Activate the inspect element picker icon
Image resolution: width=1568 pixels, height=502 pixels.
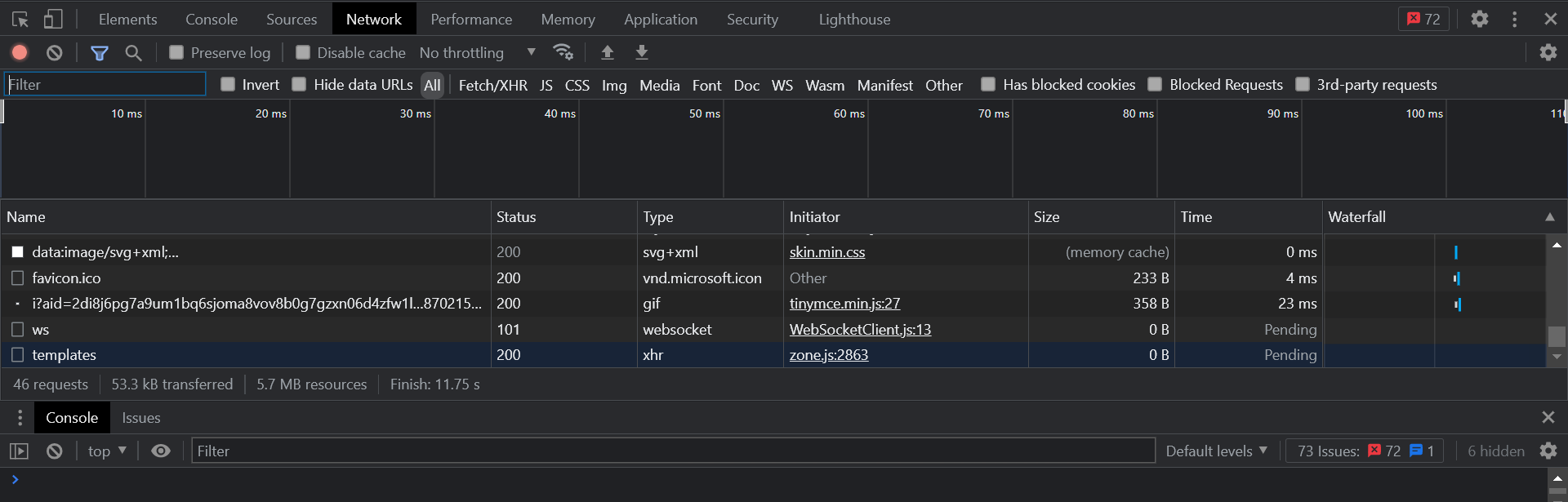click(20, 19)
